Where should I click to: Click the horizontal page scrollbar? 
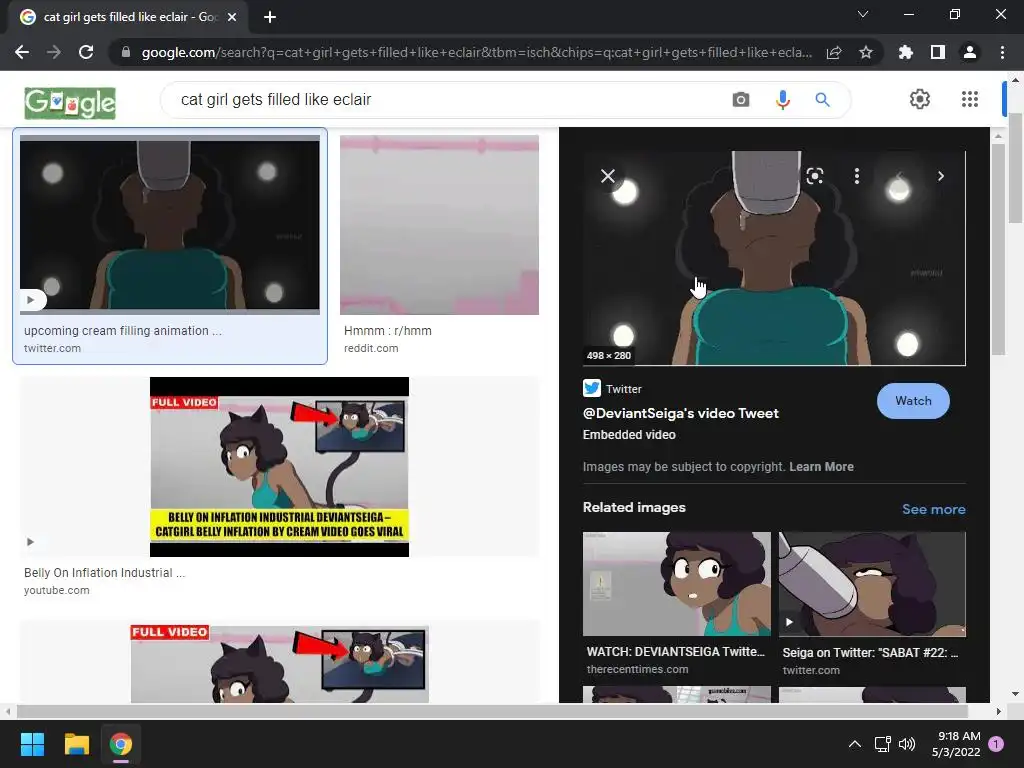point(492,711)
